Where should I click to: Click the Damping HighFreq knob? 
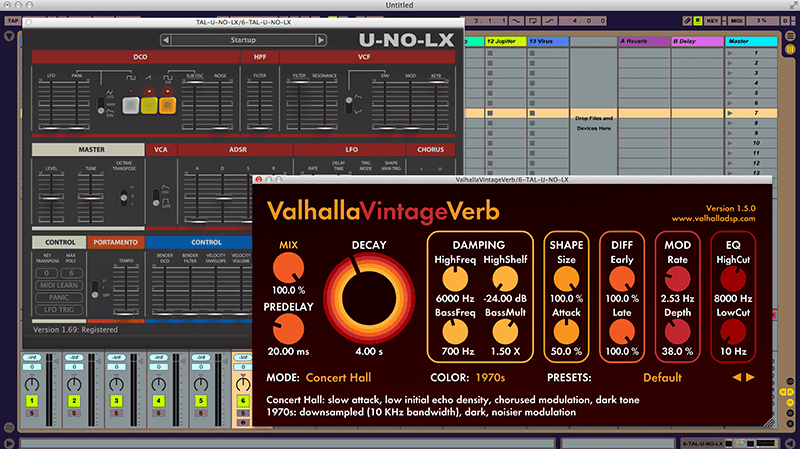tap(455, 279)
